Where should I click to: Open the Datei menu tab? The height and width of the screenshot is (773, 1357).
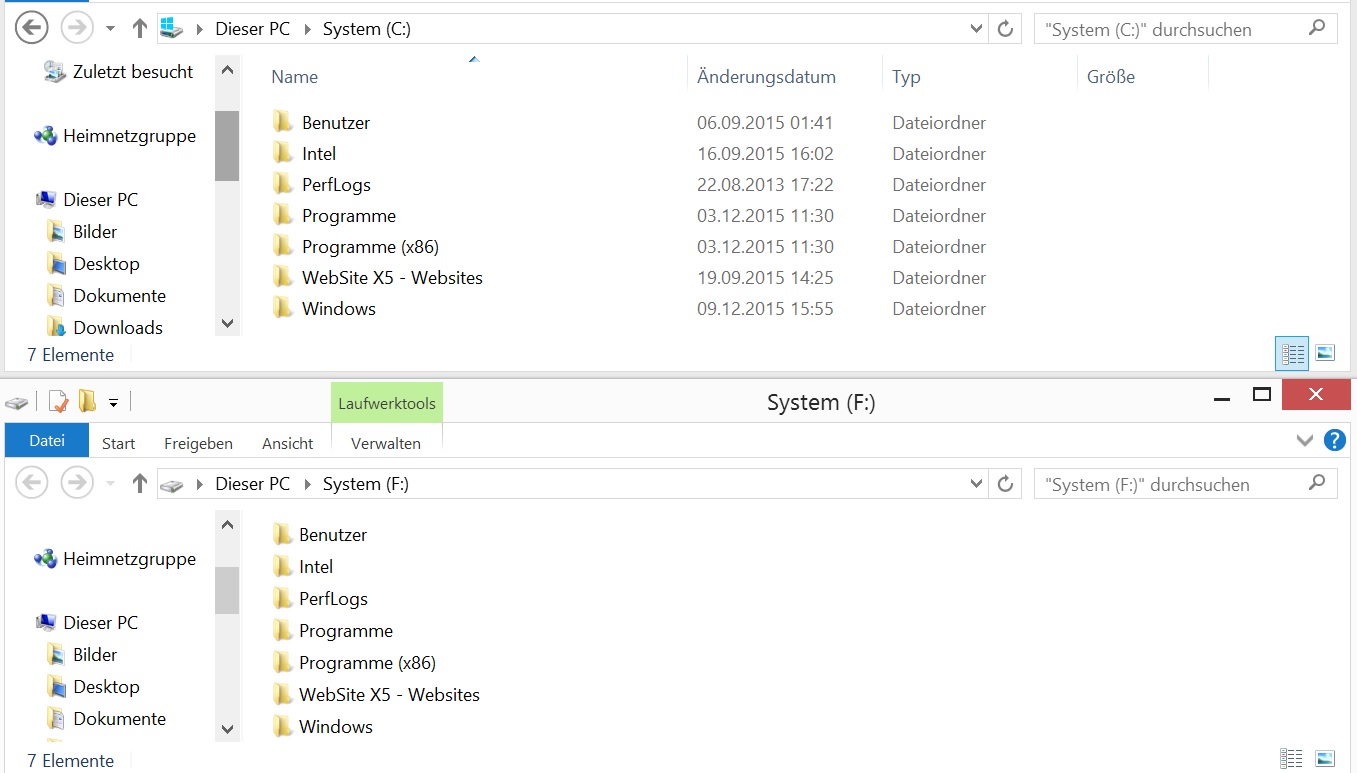click(x=47, y=441)
